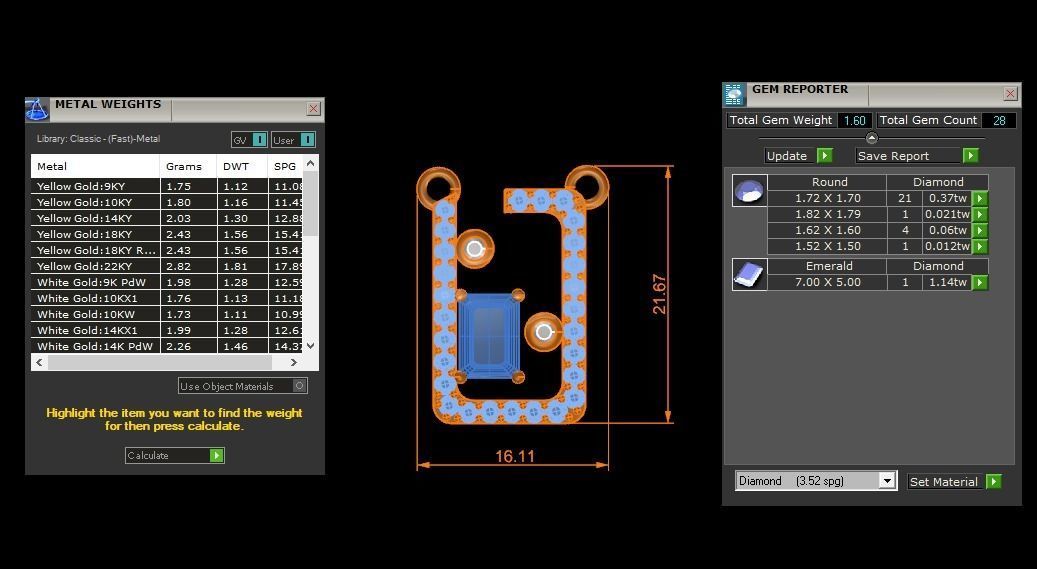Click the 21.67 height dimension label
This screenshot has height=569, width=1037.
tap(659, 294)
